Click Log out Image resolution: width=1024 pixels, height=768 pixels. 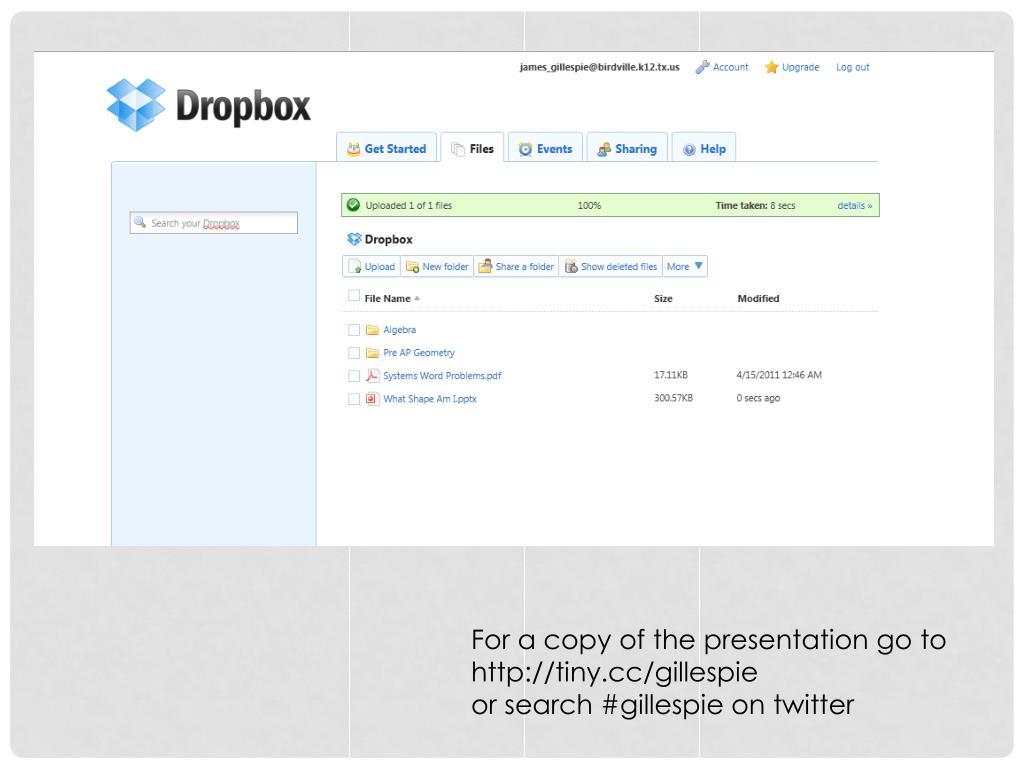tap(853, 67)
